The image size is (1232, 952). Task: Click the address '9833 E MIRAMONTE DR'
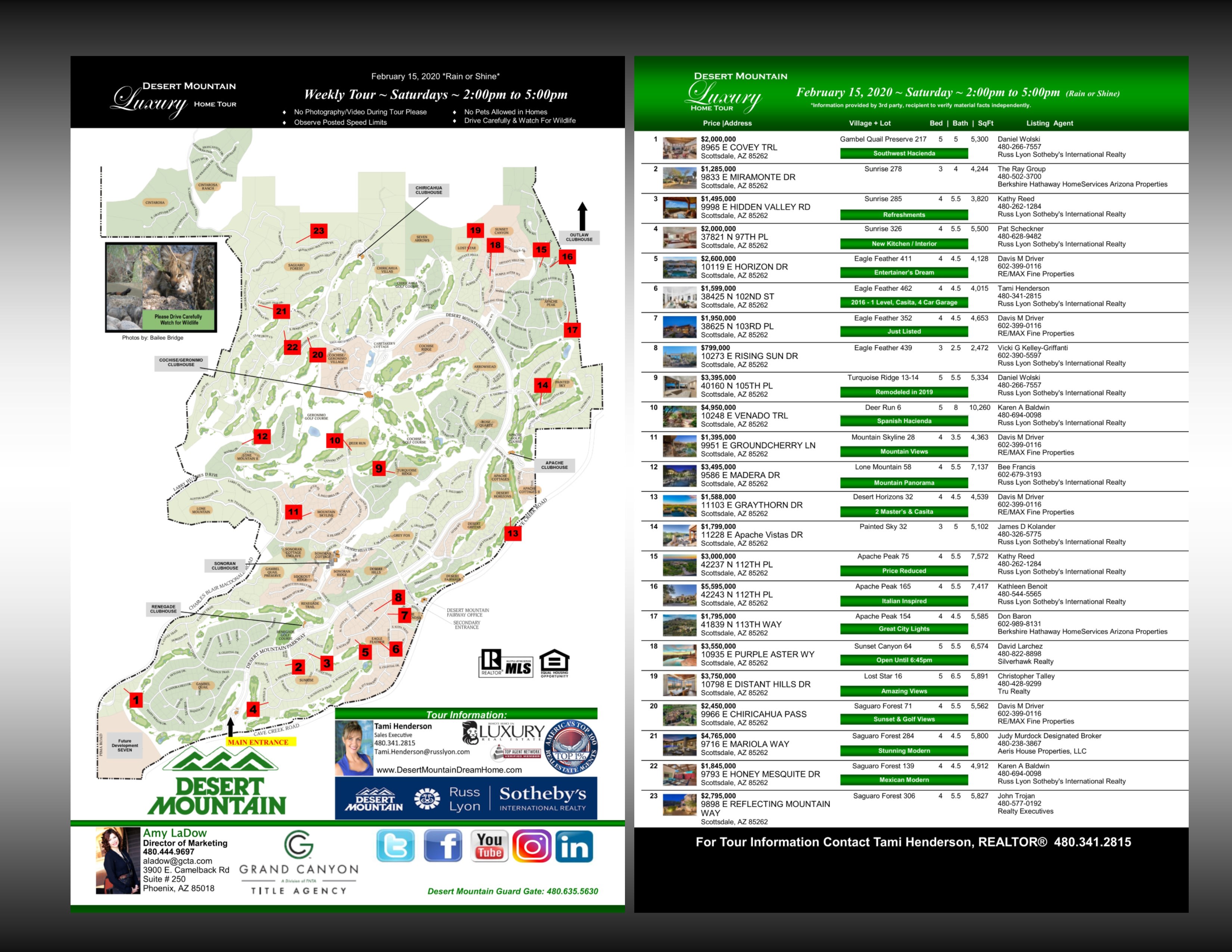748,177
